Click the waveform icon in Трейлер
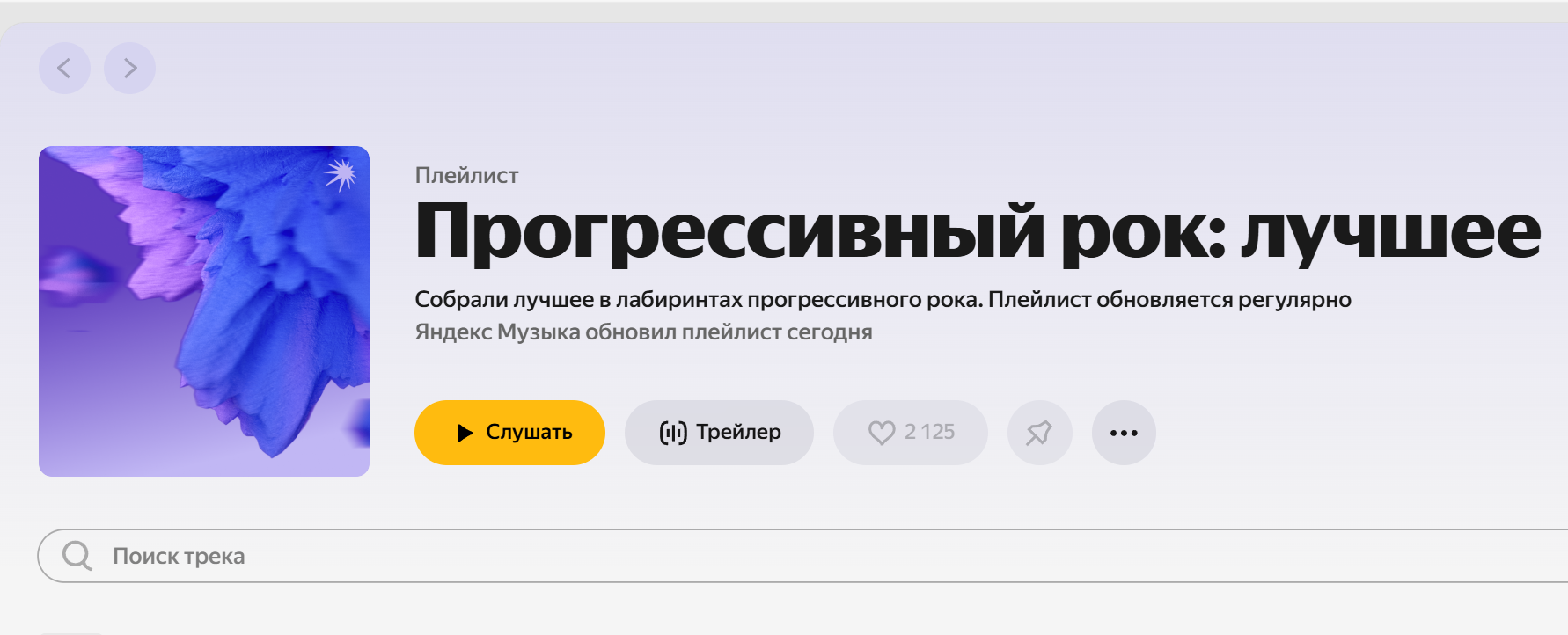The height and width of the screenshot is (635, 1568). [673, 433]
